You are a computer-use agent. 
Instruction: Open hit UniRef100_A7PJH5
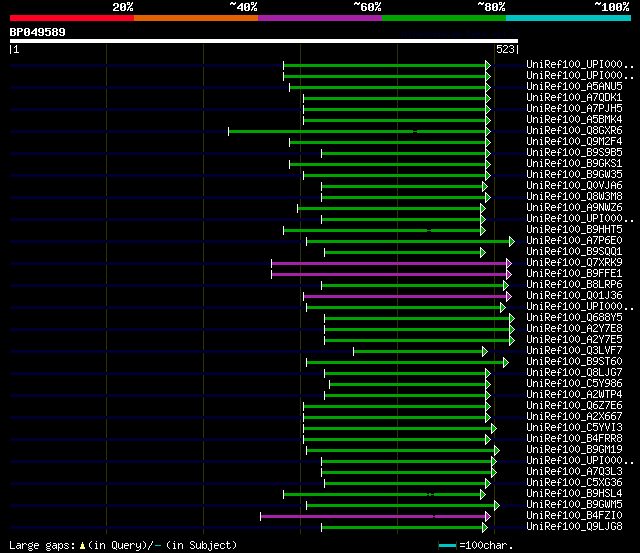point(574,109)
